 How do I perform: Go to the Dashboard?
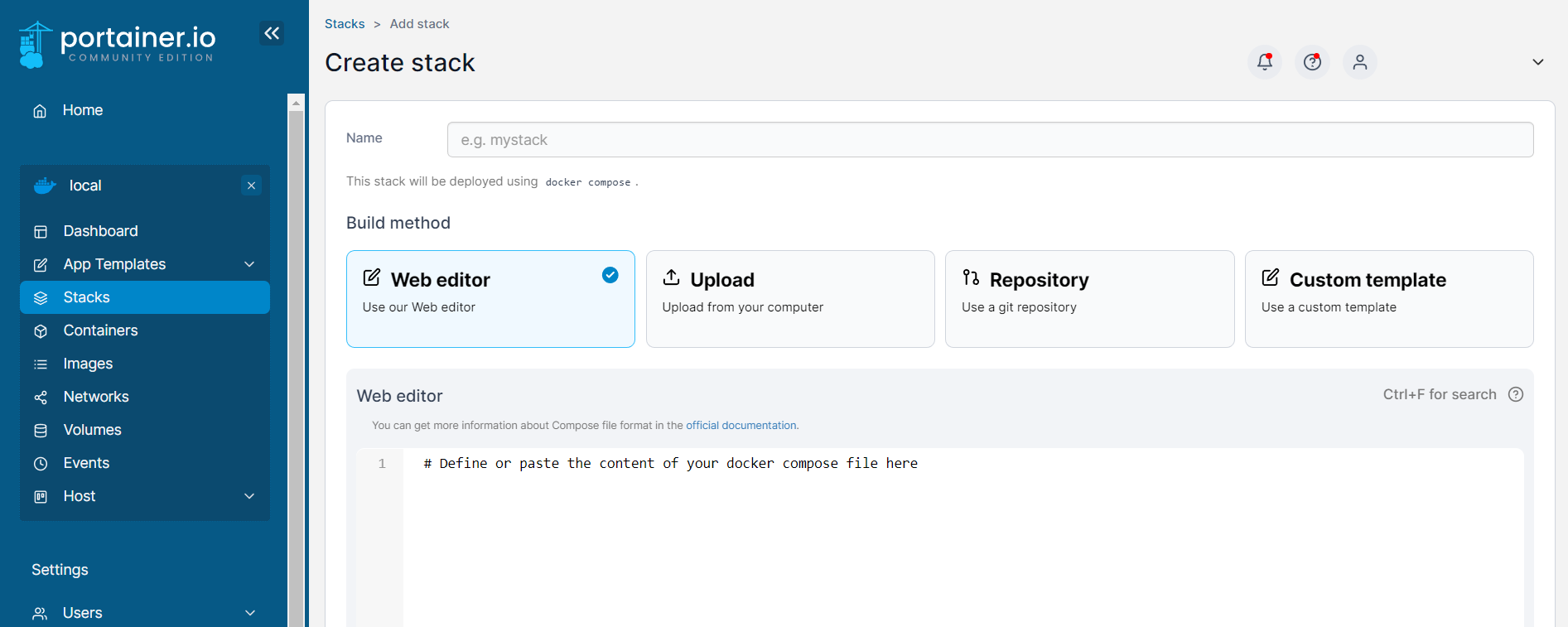(100, 230)
